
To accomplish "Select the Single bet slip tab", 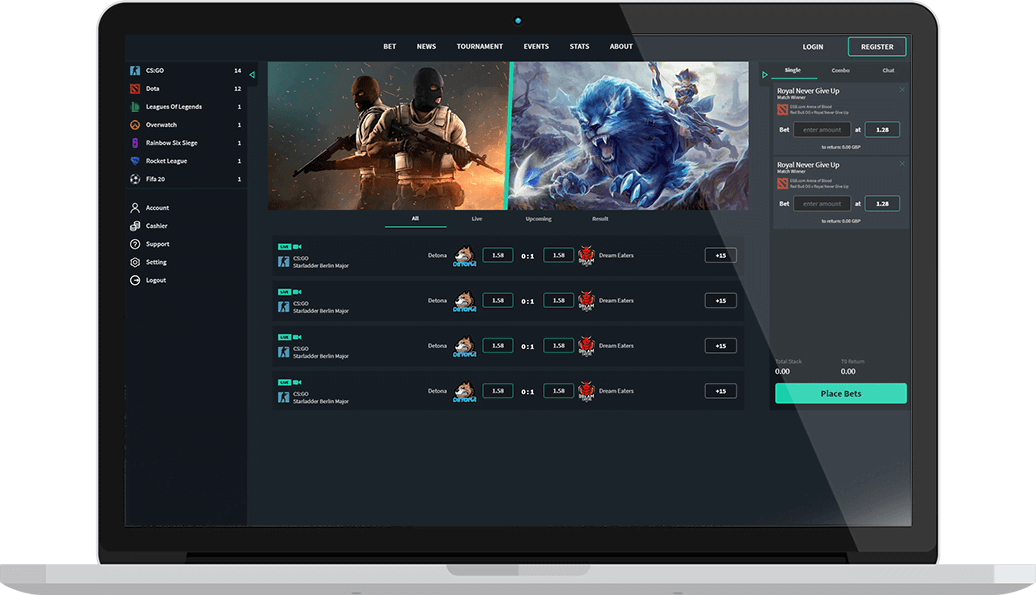I will [x=792, y=70].
